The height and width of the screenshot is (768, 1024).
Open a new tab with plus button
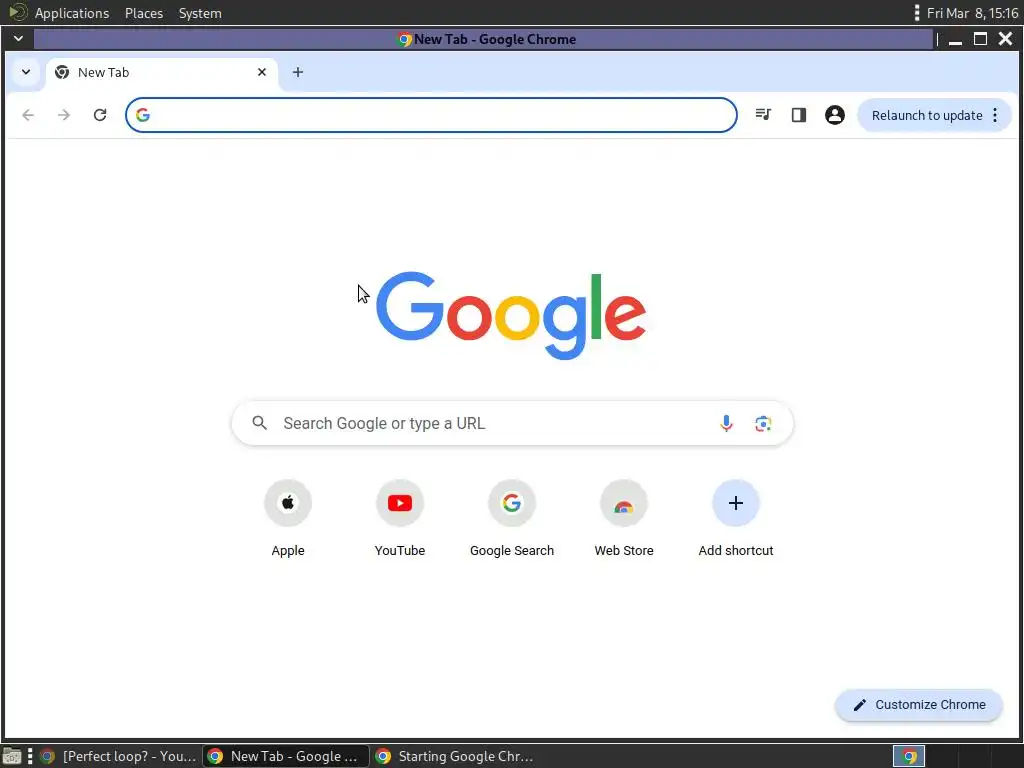[x=298, y=72]
